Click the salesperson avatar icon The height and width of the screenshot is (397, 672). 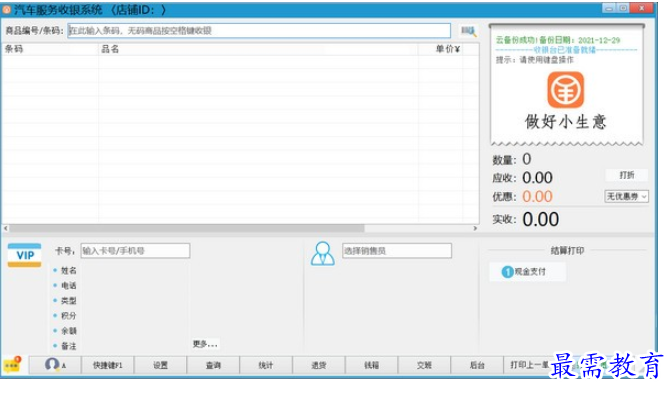[x=322, y=253]
